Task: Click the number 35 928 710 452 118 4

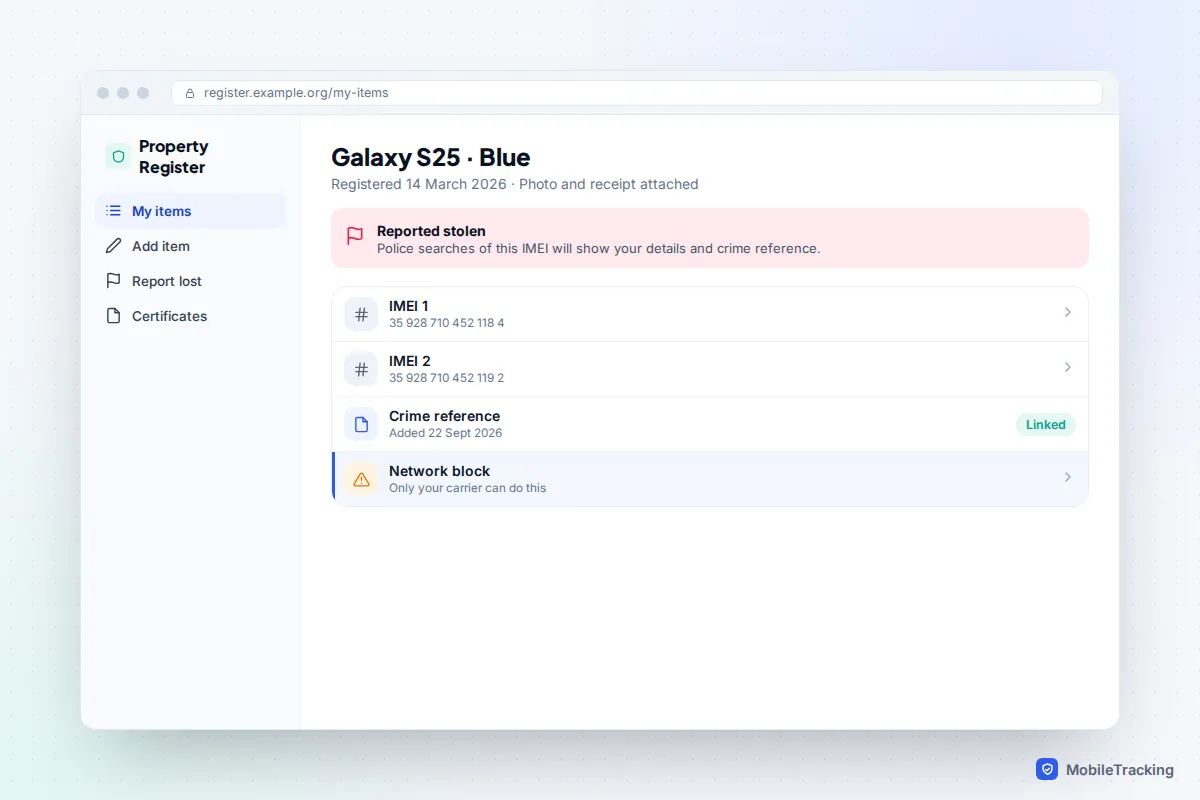Action: [447, 323]
